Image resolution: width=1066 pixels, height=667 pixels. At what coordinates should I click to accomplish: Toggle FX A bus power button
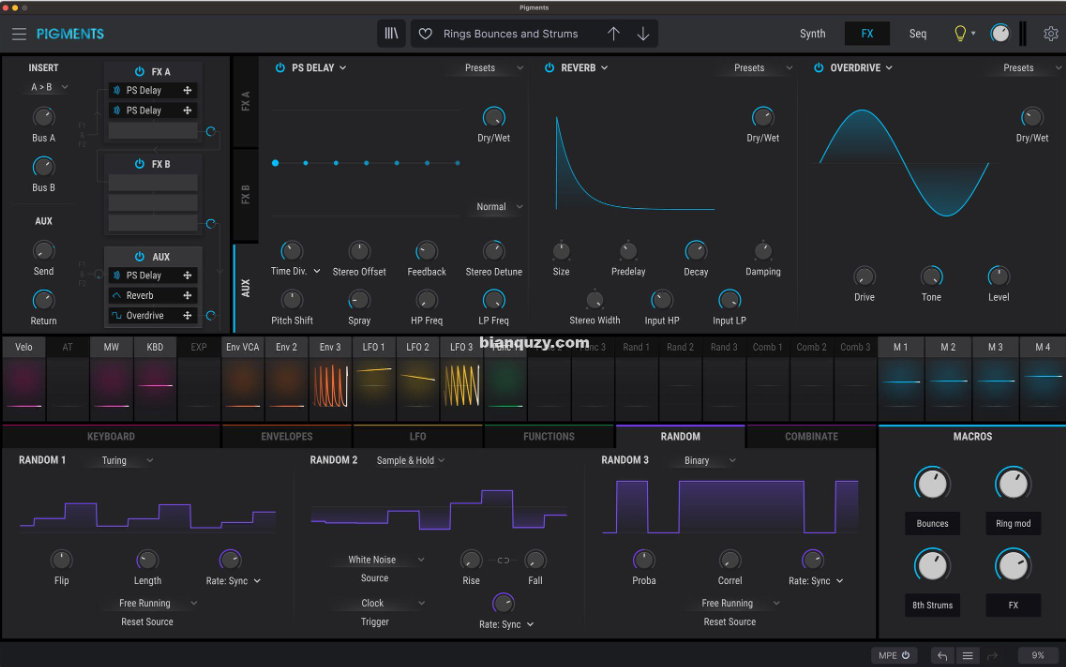pos(140,72)
